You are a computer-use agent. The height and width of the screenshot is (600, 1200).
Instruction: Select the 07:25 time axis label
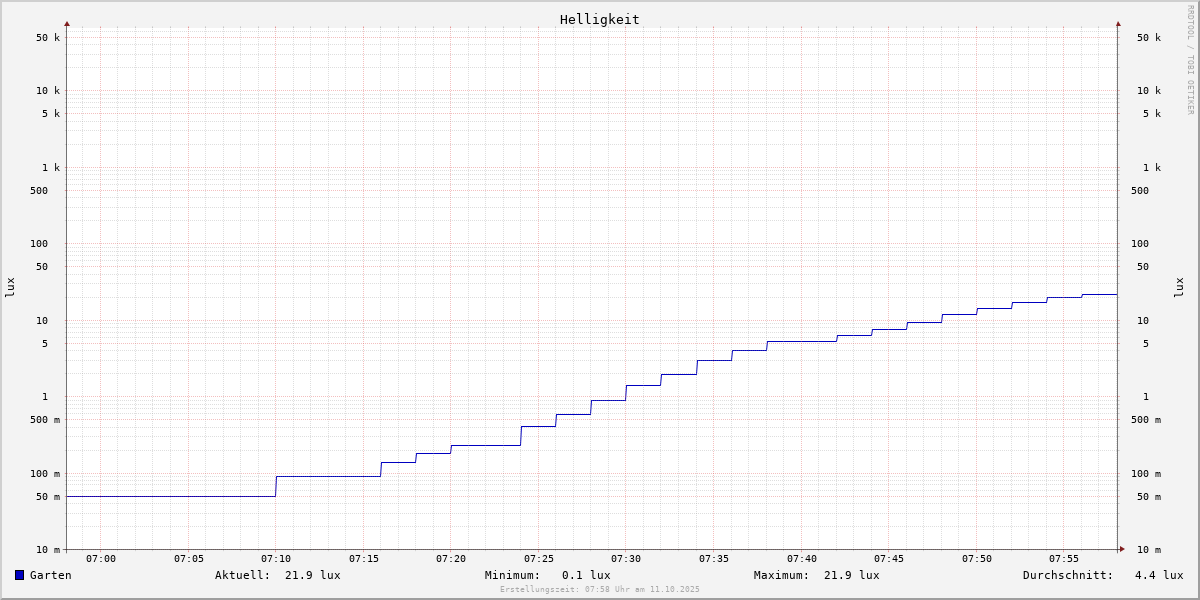538,559
